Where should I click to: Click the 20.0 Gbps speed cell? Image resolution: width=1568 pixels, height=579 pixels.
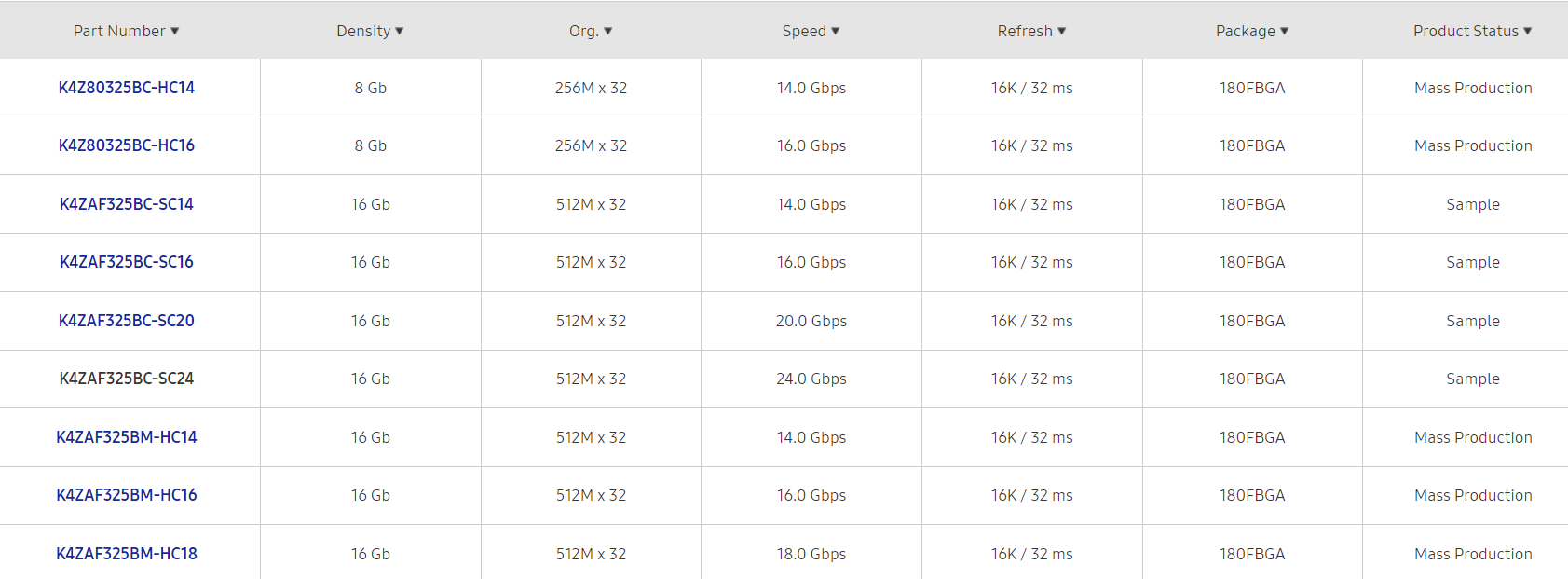[x=811, y=321]
